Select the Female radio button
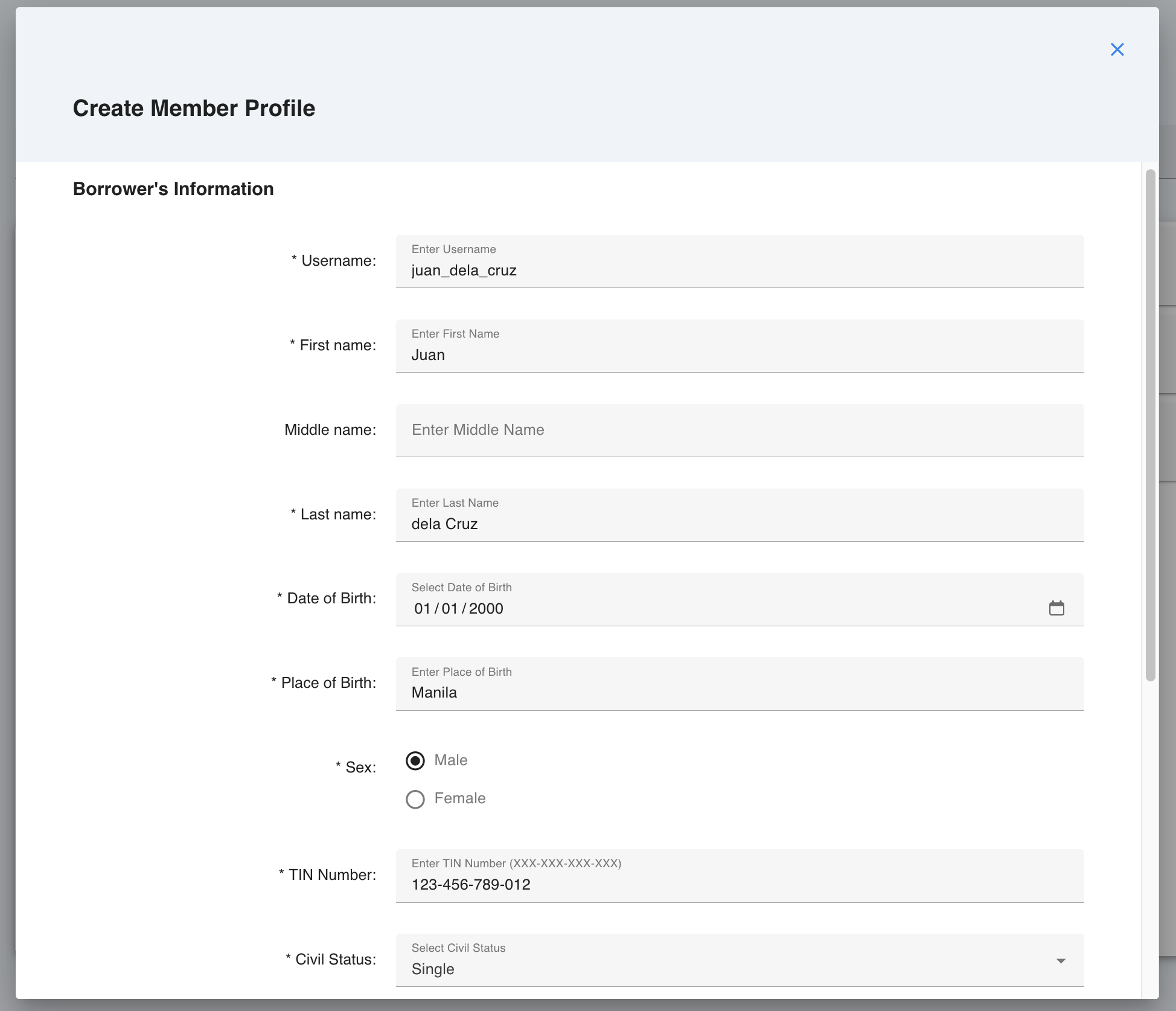The width and height of the screenshot is (1176, 1011). pos(415,799)
